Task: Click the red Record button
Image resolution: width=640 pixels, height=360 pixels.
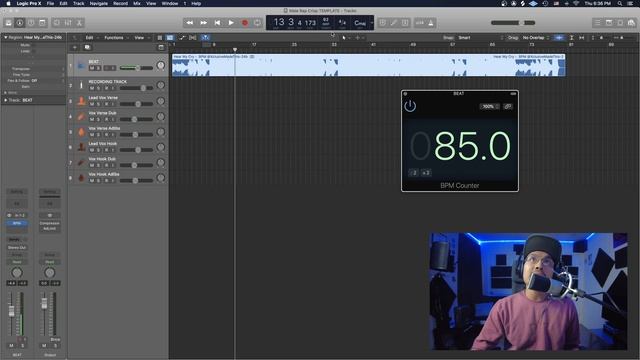Action: tap(245, 23)
